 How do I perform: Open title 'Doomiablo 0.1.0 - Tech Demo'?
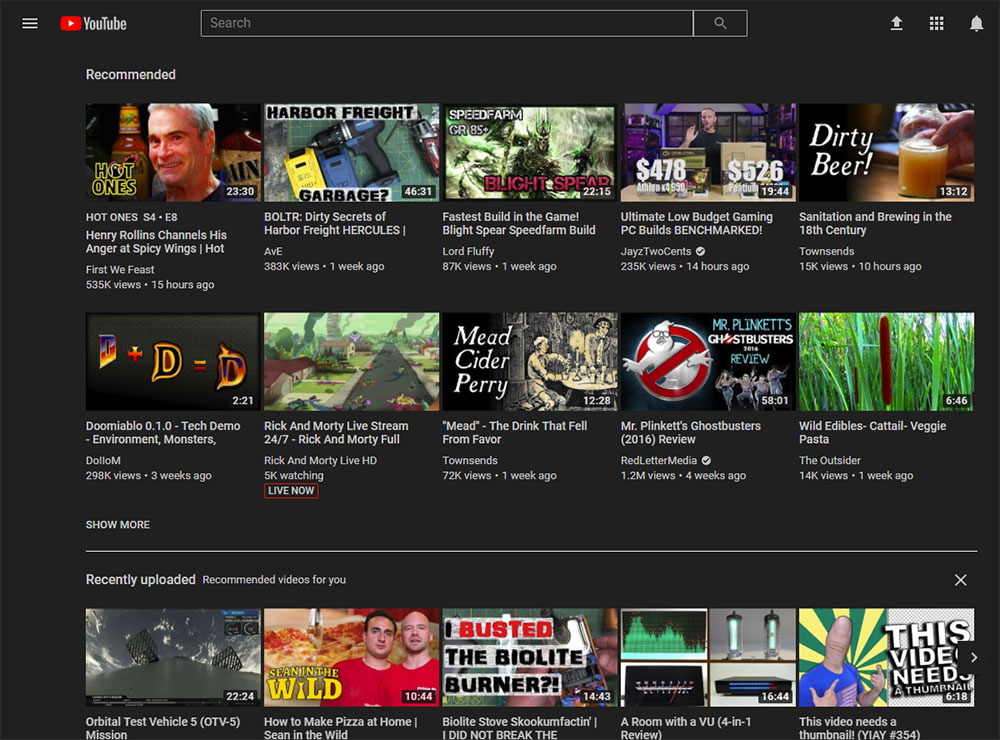pyautogui.click(x=163, y=433)
